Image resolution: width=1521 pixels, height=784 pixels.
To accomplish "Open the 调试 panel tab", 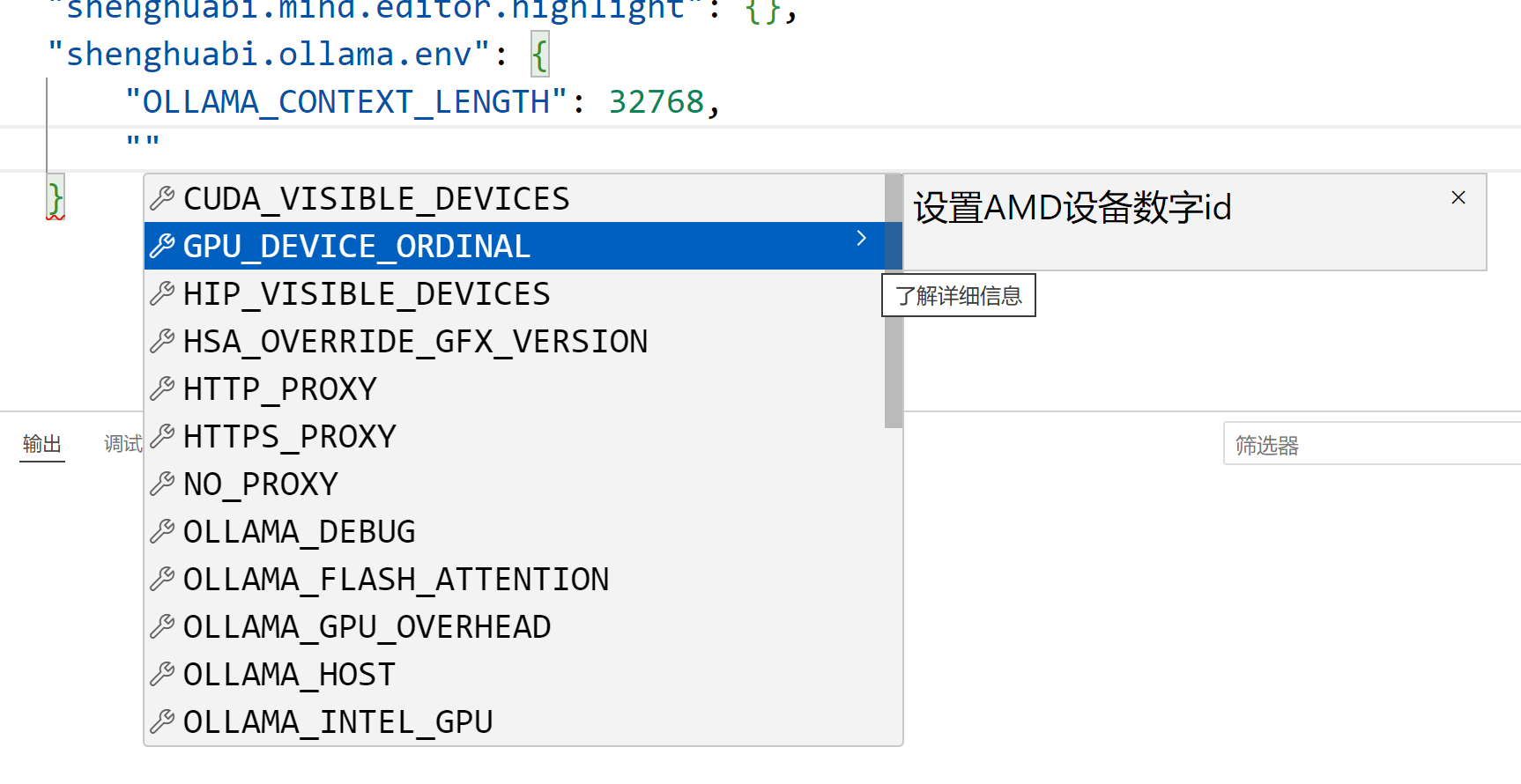I will (122, 444).
